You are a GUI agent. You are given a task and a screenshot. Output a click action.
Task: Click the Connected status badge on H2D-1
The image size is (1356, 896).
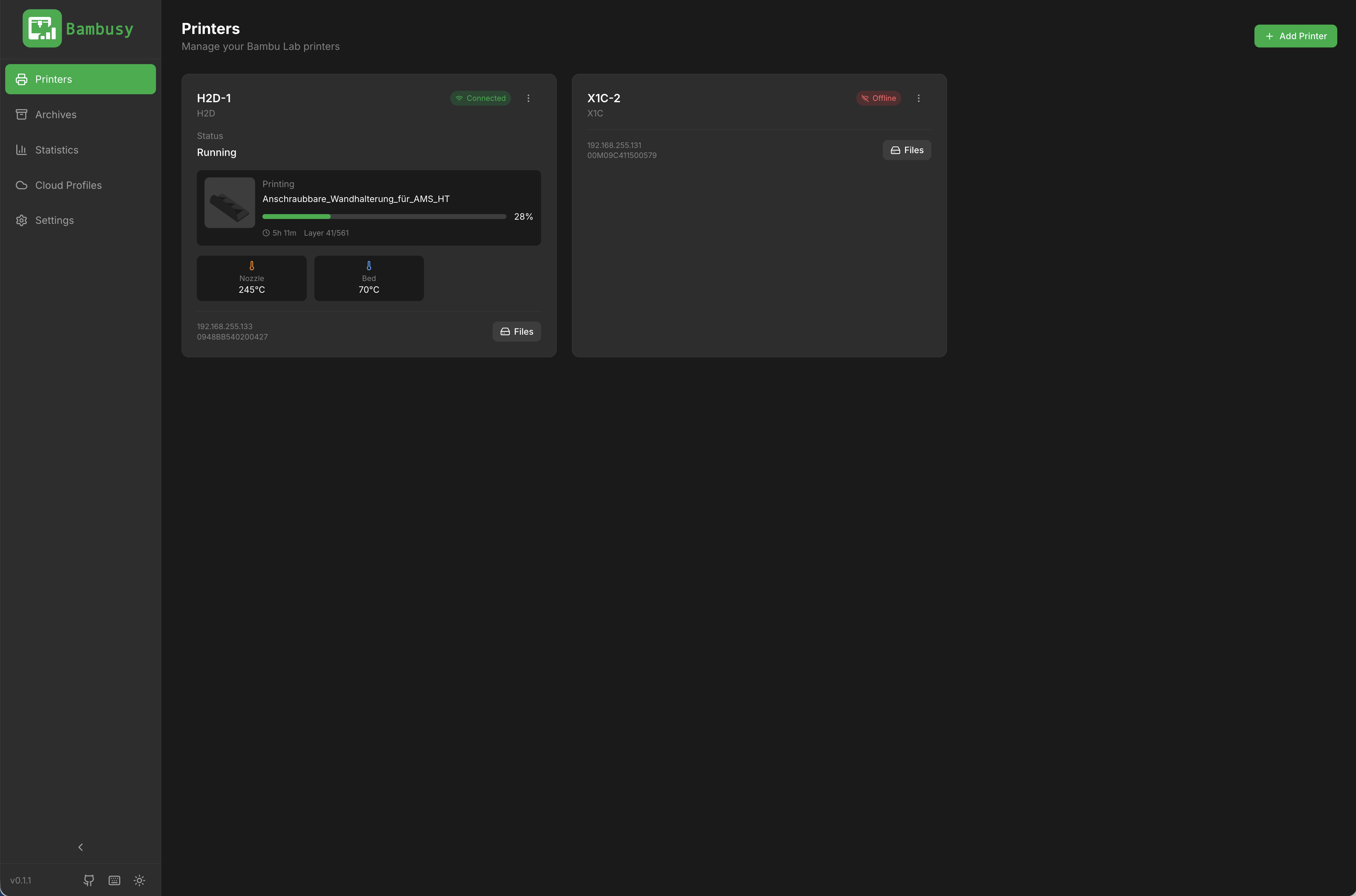pos(480,98)
